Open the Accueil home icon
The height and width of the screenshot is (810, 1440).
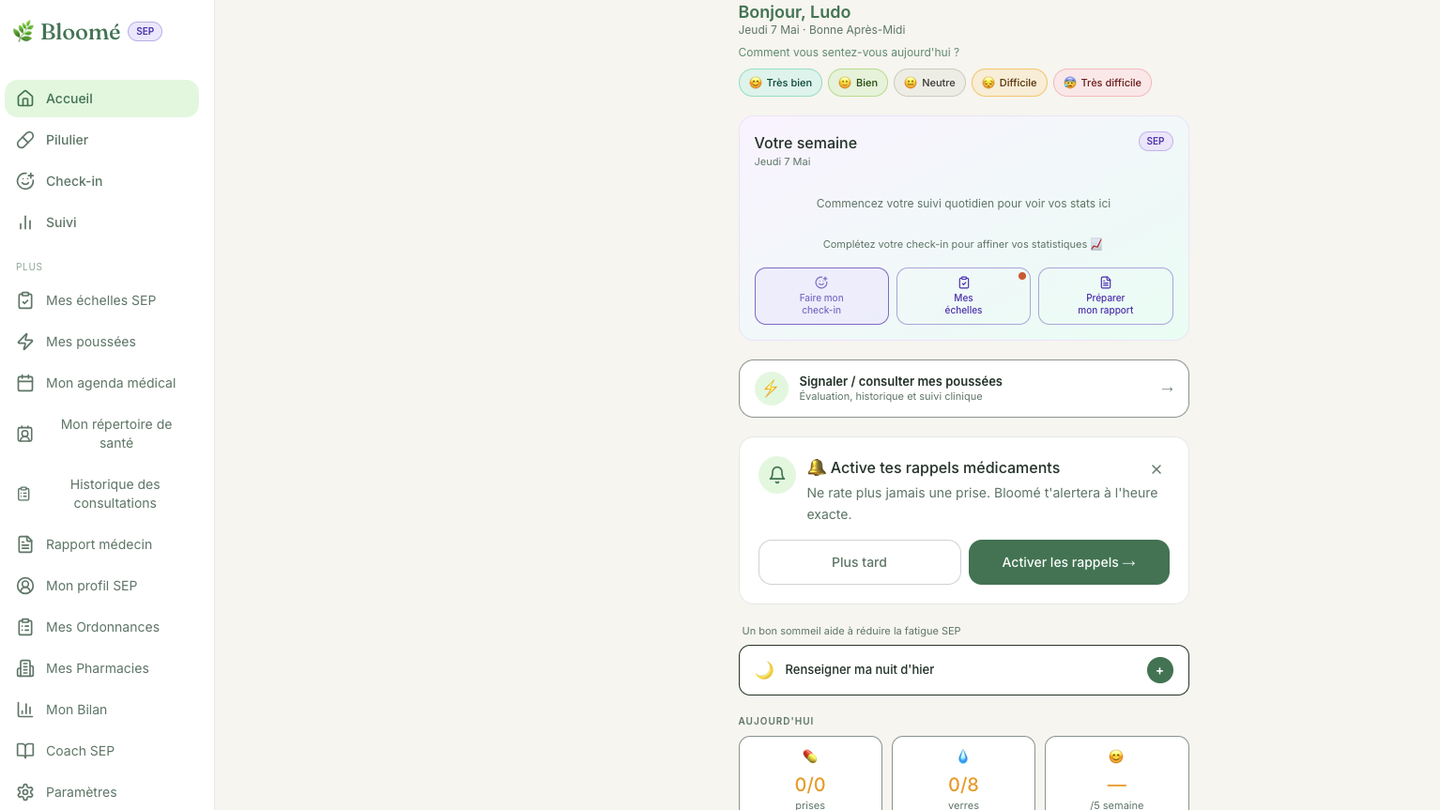pyautogui.click(x=25, y=98)
